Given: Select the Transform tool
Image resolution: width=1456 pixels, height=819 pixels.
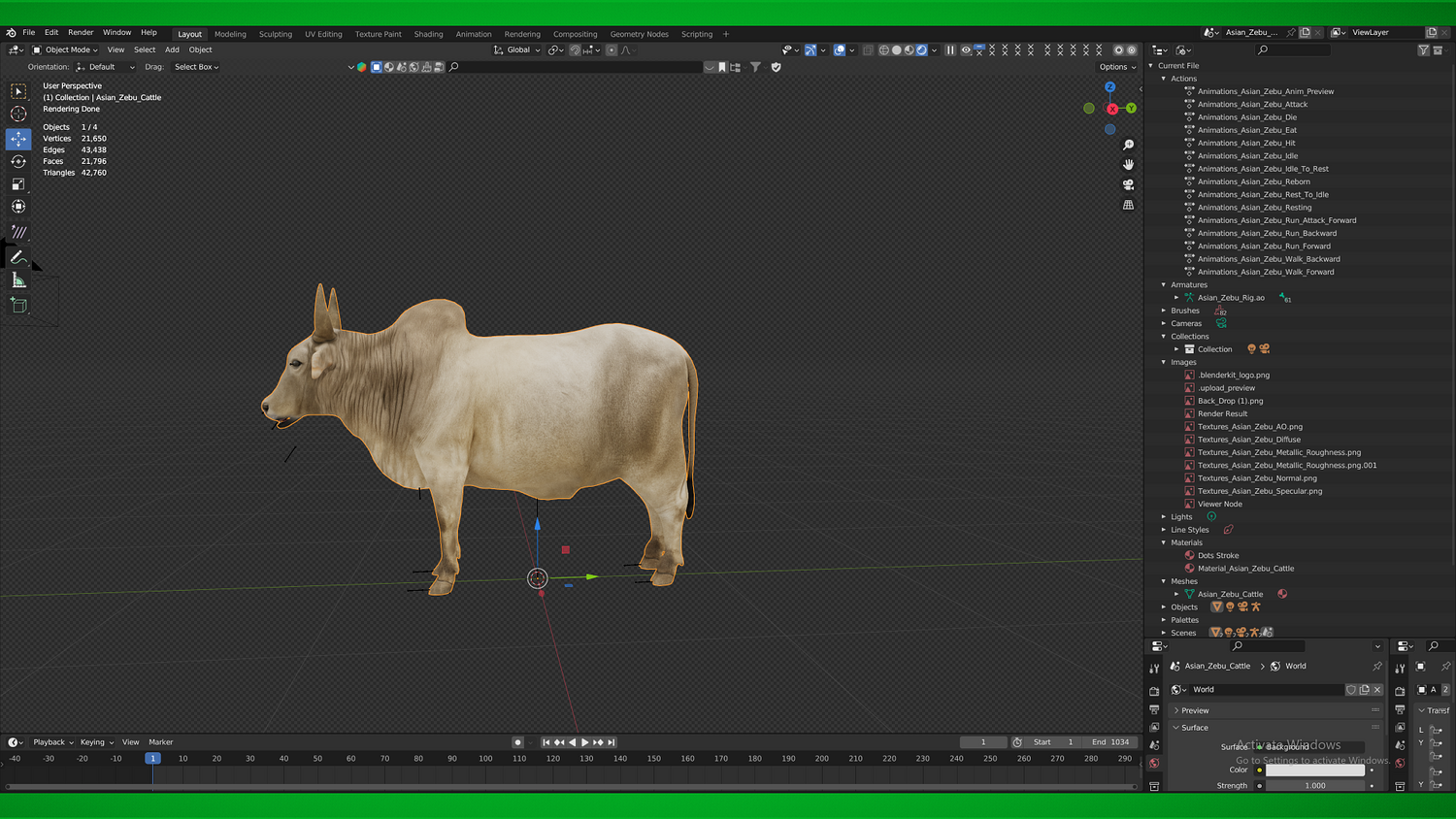Looking at the screenshot, I should 18,206.
